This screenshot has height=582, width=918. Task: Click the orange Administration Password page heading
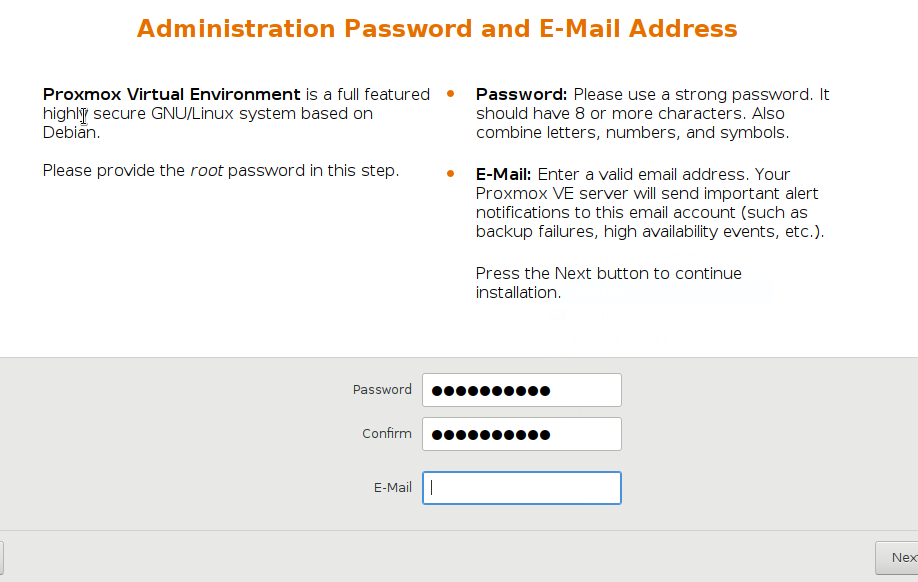(437, 29)
